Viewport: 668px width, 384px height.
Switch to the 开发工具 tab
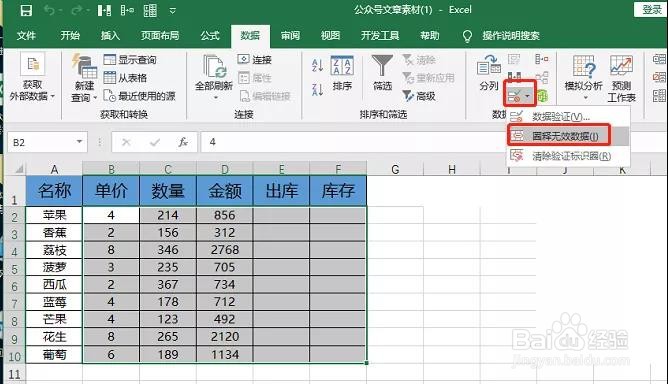tap(380, 36)
